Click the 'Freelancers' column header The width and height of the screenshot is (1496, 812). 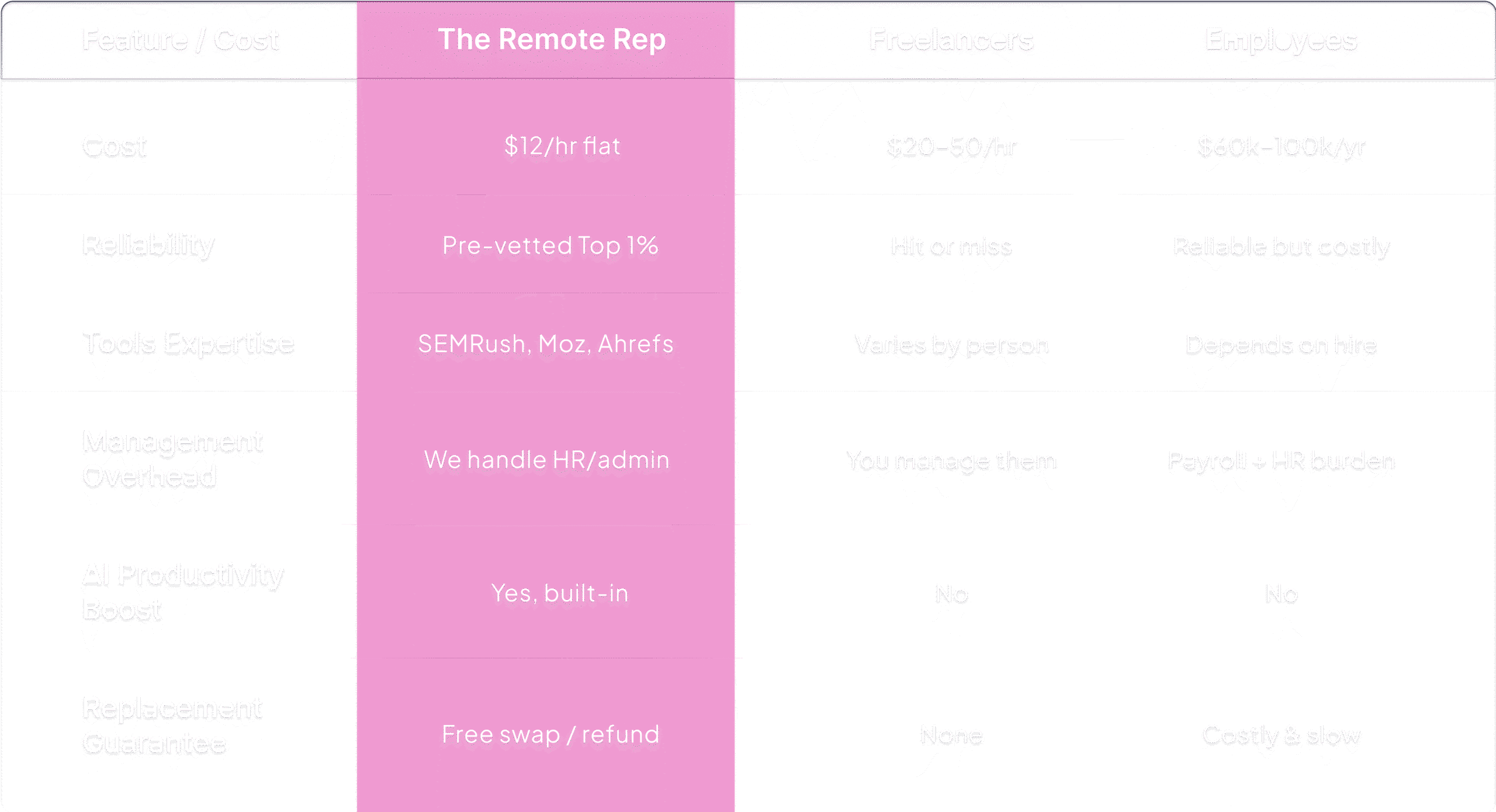pyautogui.click(x=951, y=40)
